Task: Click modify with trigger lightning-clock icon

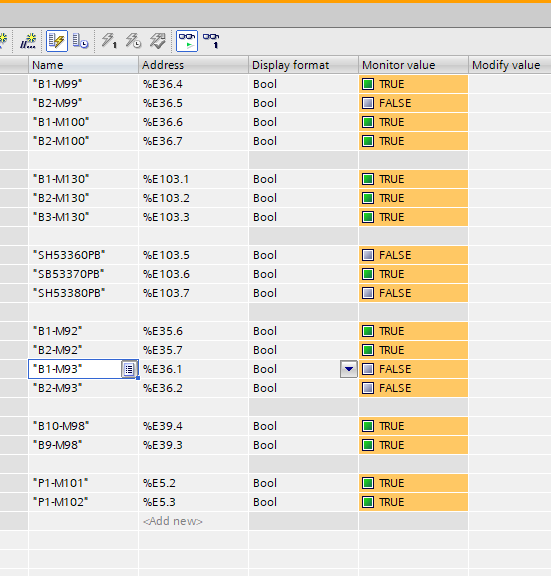Action: 133,41
